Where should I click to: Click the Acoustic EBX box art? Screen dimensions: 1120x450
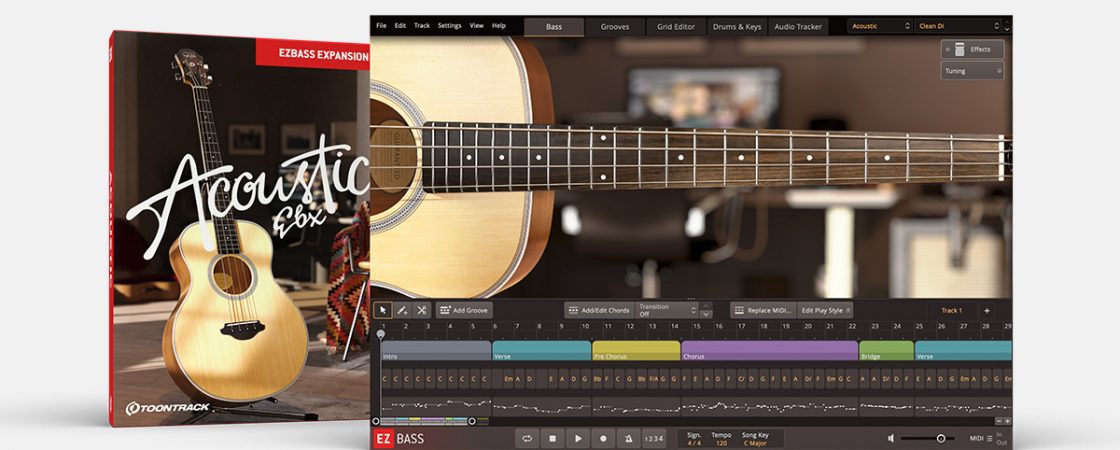coord(239,229)
